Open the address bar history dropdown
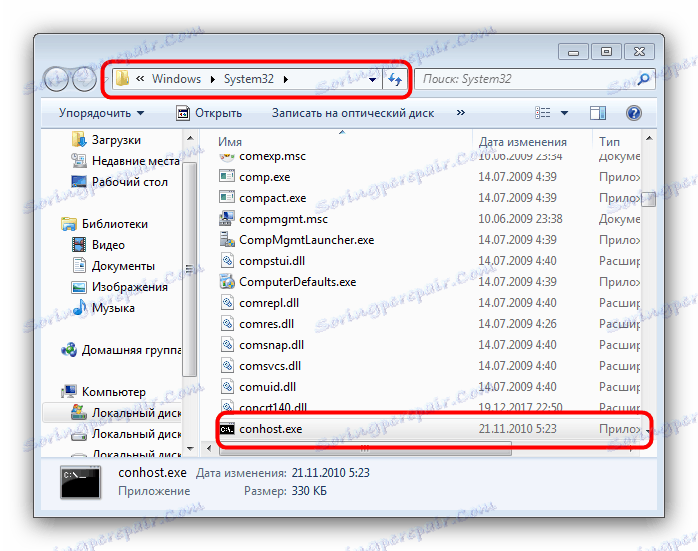Screen dimensions: 698x551 tap(372, 80)
